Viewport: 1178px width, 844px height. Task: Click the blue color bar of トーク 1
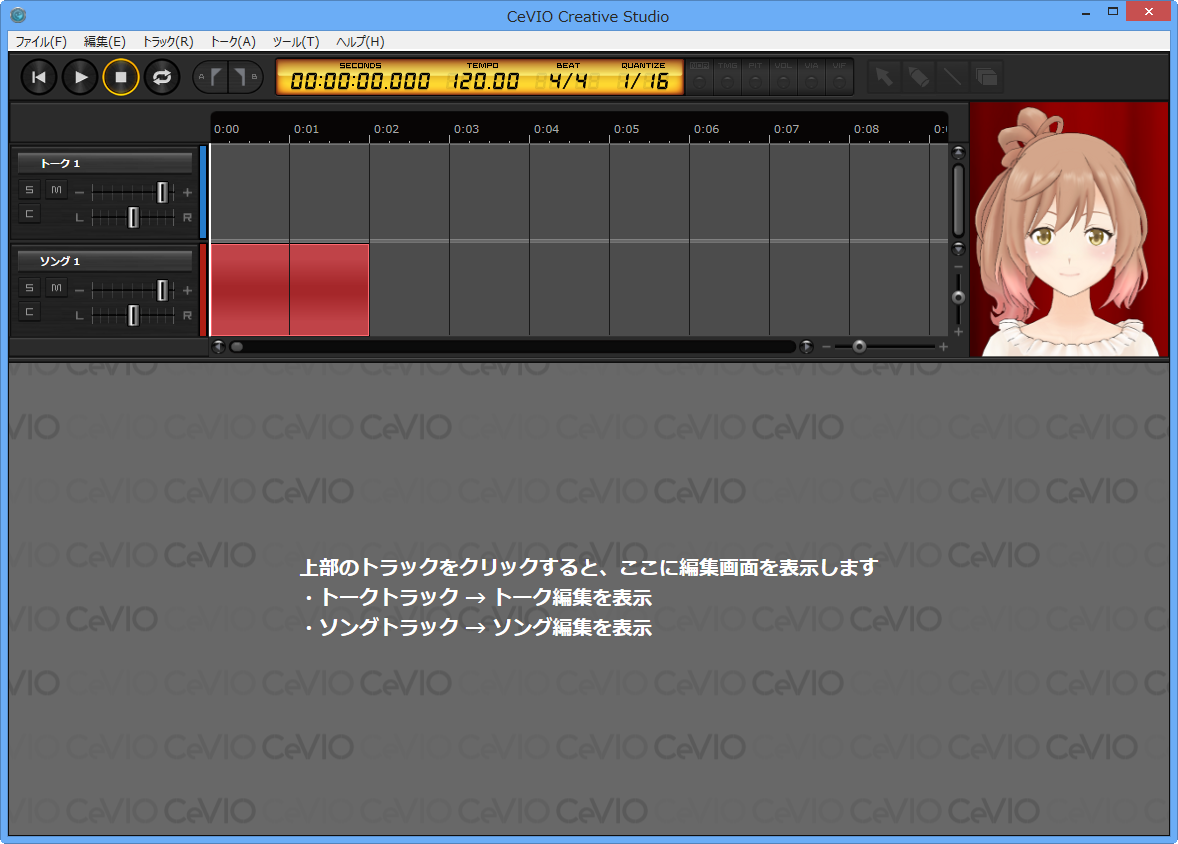point(203,192)
